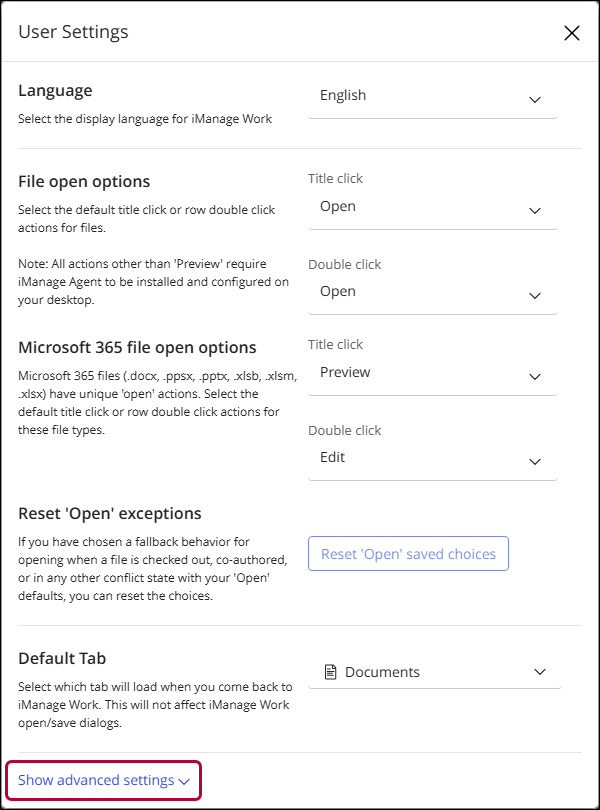Click the Language heading
Image resolution: width=600 pixels, height=810 pixels.
pos(55,90)
